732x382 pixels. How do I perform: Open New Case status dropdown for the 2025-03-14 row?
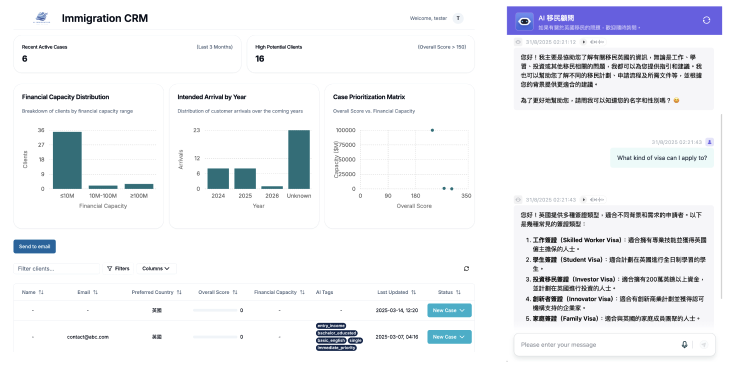(x=449, y=310)
